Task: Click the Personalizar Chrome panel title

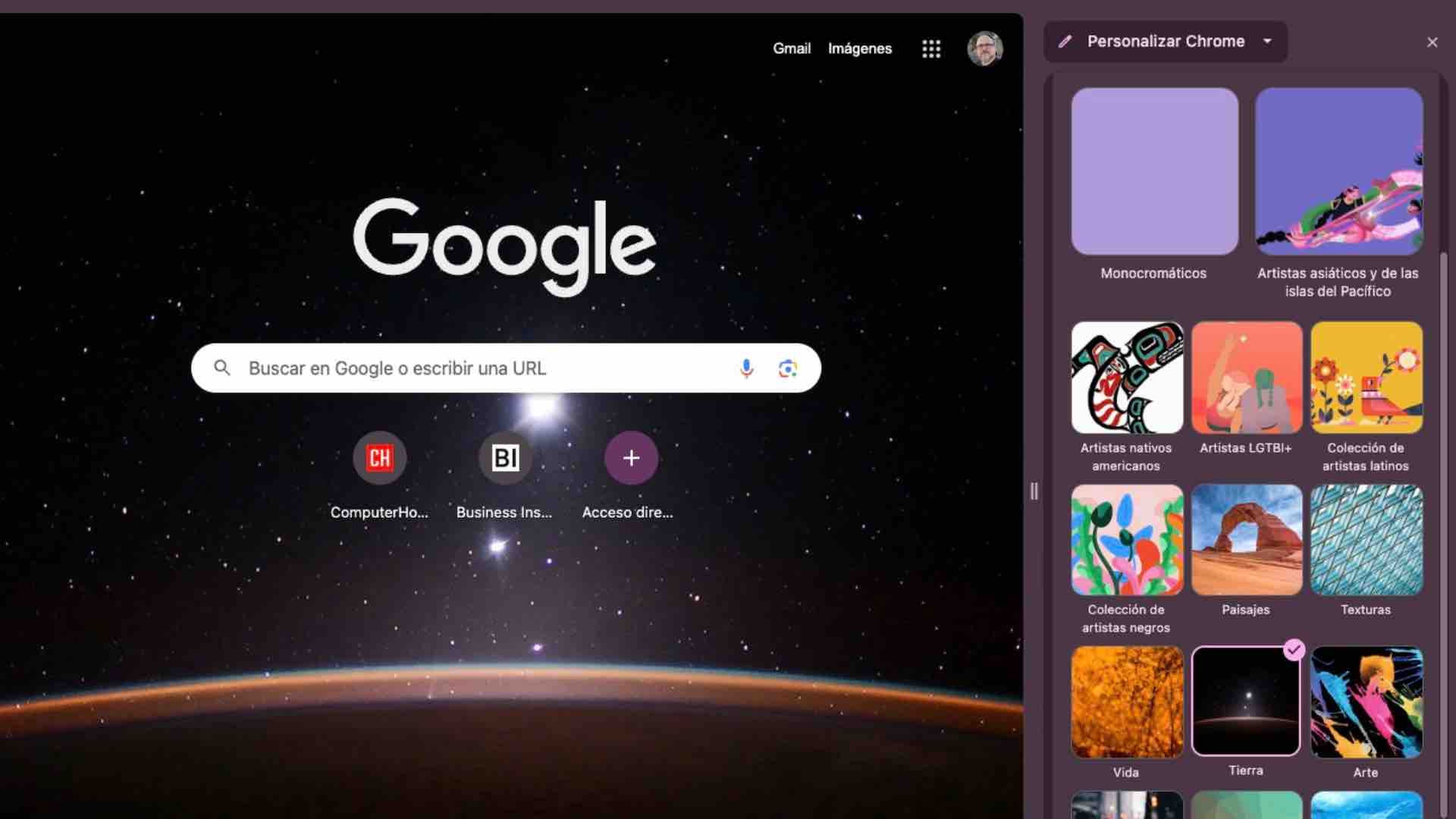Action: [x=1166, y=41]
